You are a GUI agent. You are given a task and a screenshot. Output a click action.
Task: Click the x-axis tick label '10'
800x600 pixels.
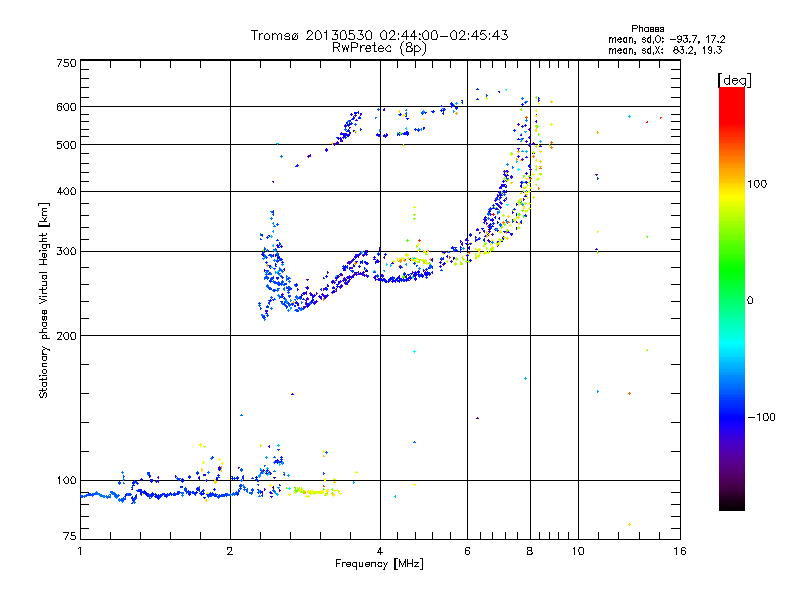578,551
